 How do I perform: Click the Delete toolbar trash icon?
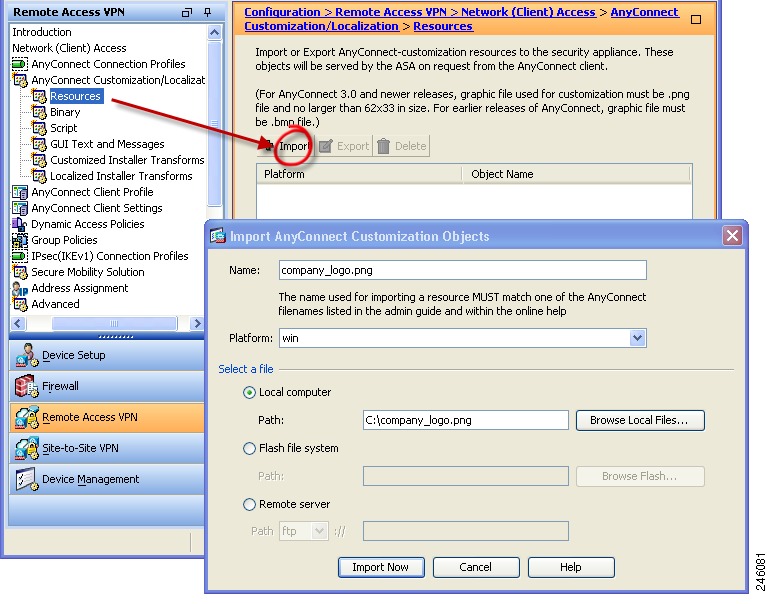click(x=384, y=146)
